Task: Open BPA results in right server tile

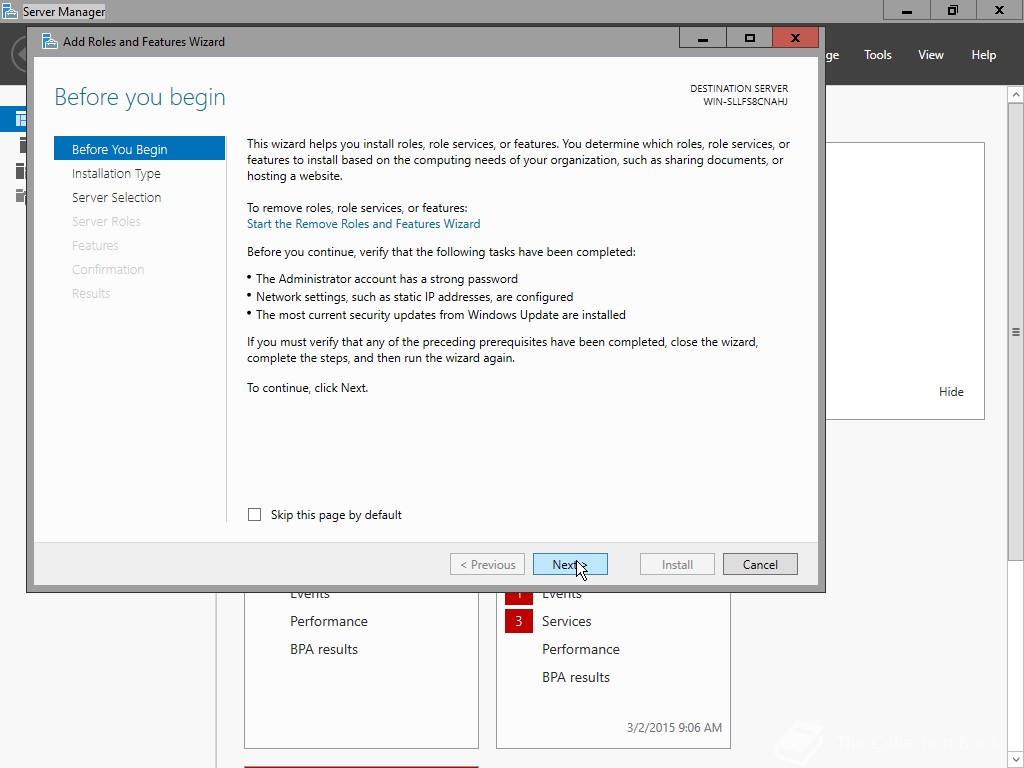Action: [575, 677]
